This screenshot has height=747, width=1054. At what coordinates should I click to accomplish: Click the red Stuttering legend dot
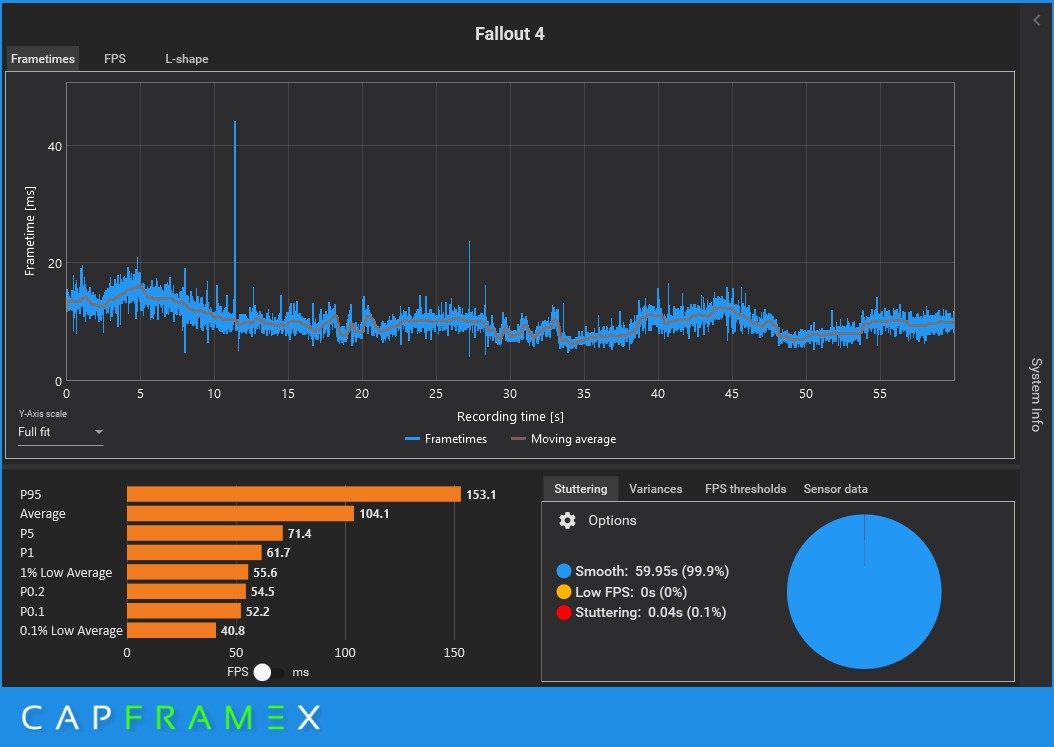pos(564,612)
